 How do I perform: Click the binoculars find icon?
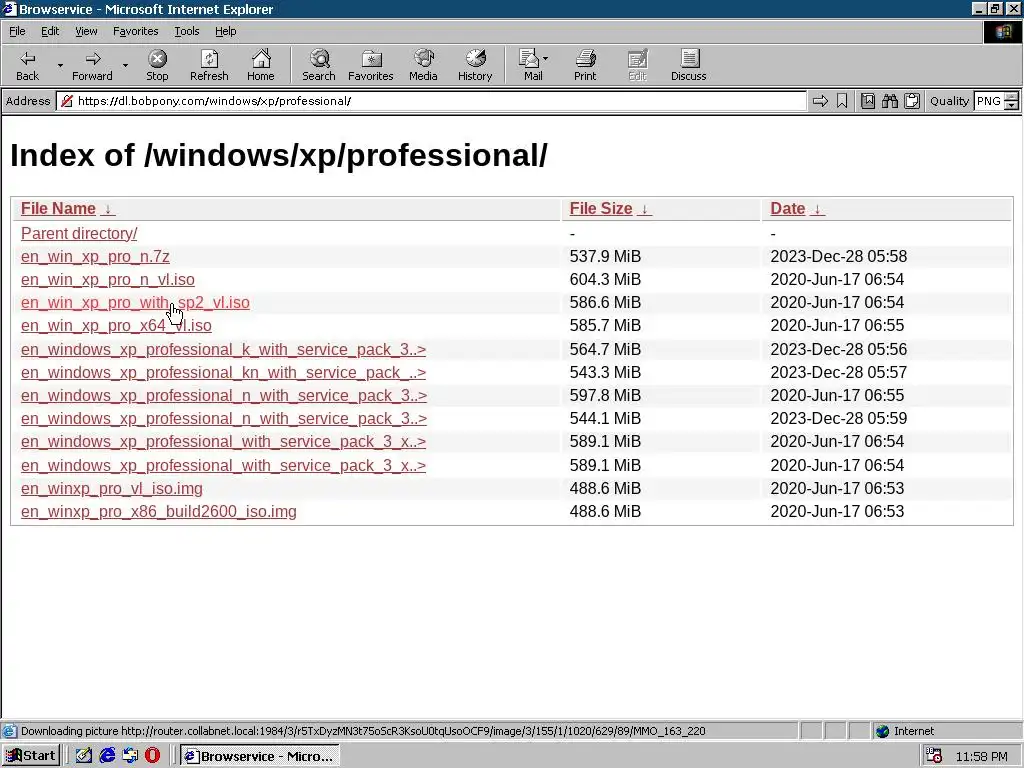(889, 101)
